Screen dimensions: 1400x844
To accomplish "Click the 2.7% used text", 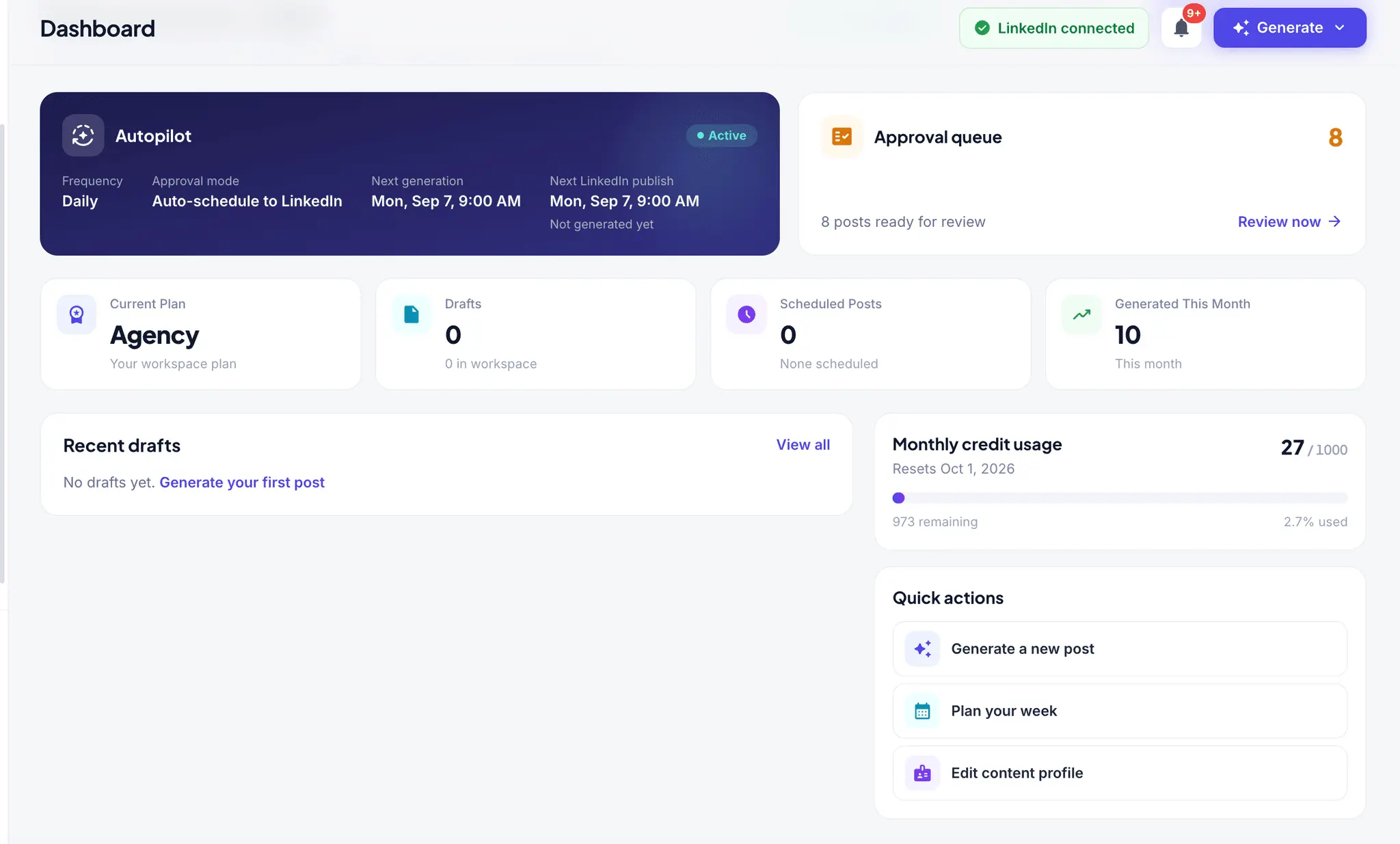I will point(1315,521).
